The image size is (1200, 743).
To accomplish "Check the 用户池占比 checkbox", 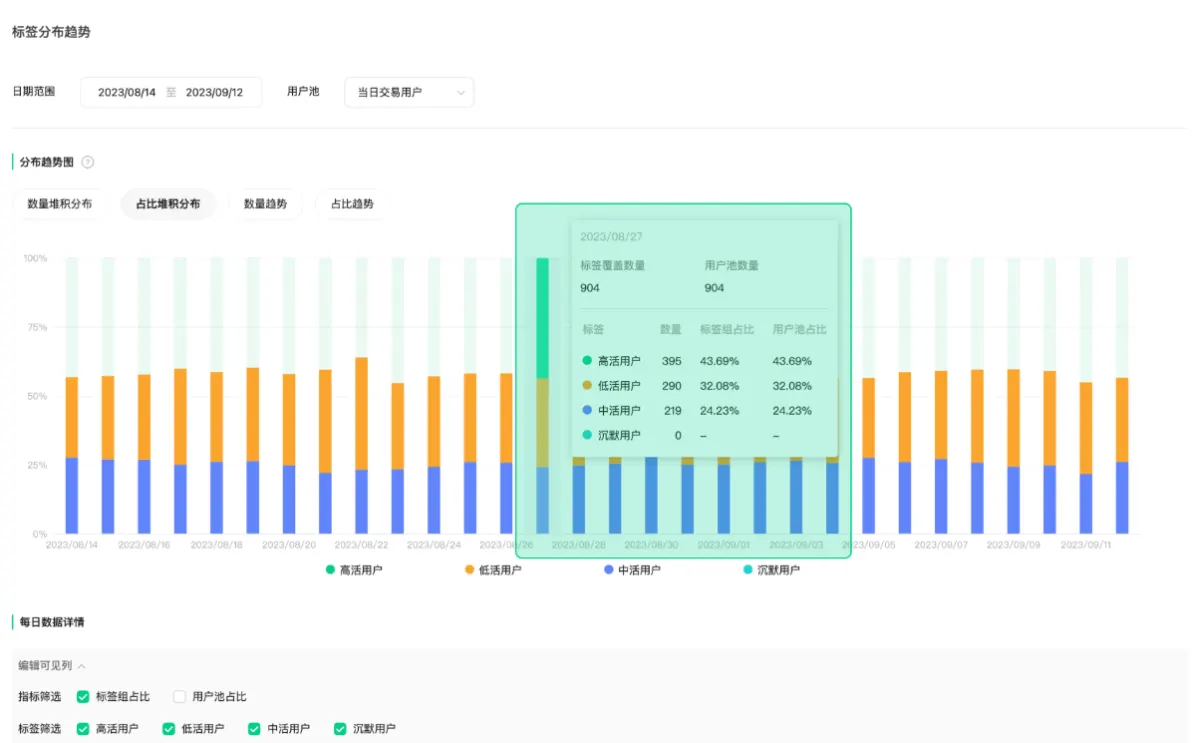I will [x=179, y=697].
